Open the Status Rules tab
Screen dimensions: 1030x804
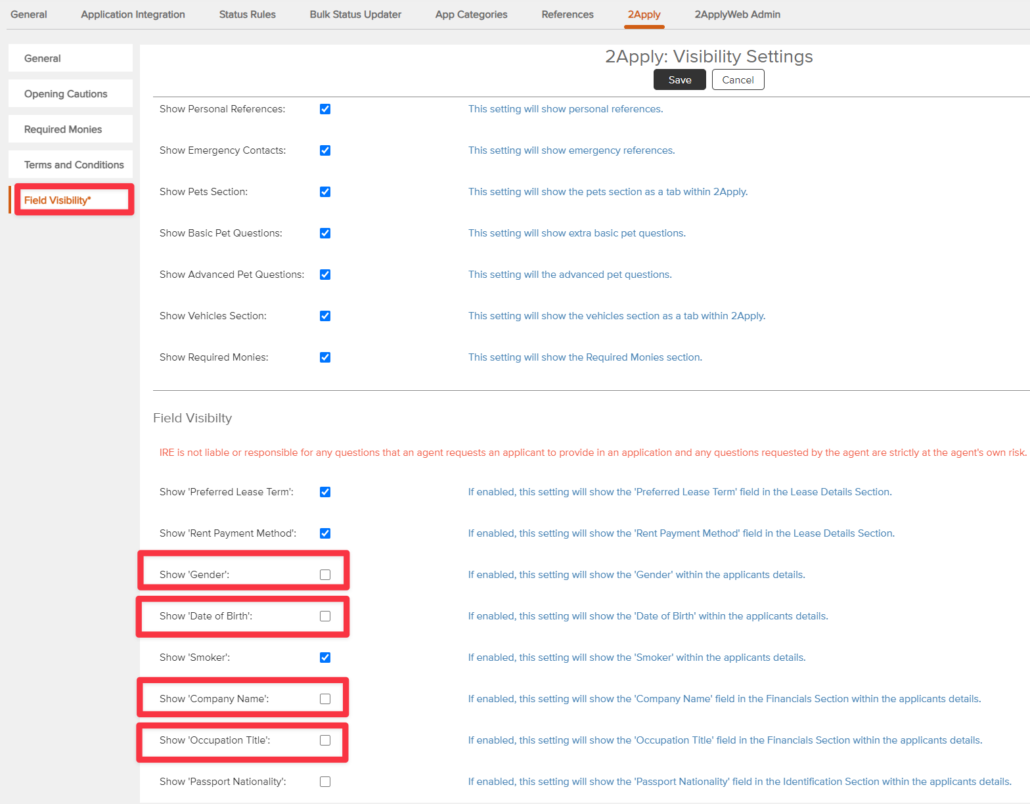coord(247,14)
